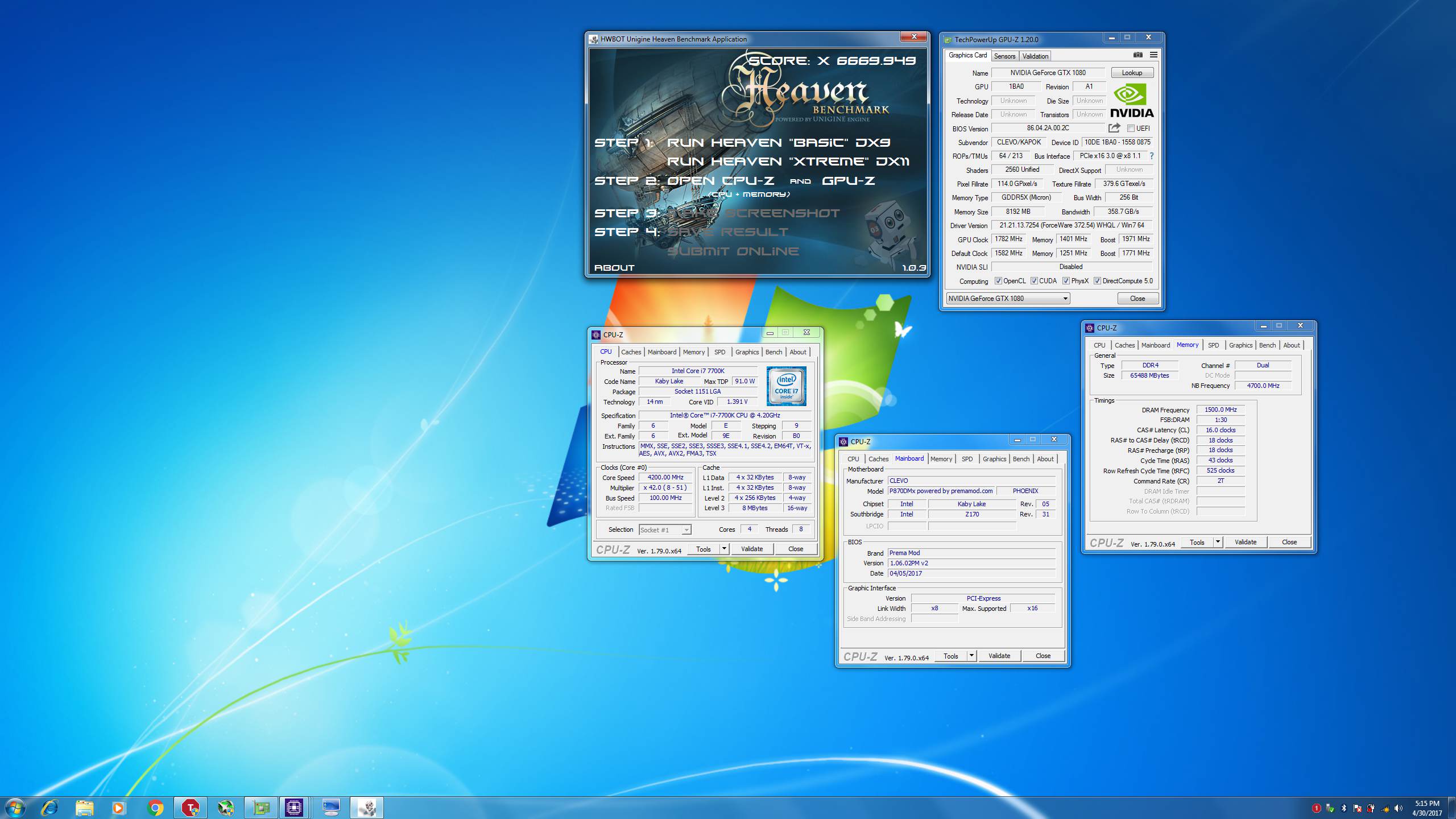1456x819 pixels.
Task: Toggle the OpenCL checkbox
Action: point(998,281)
